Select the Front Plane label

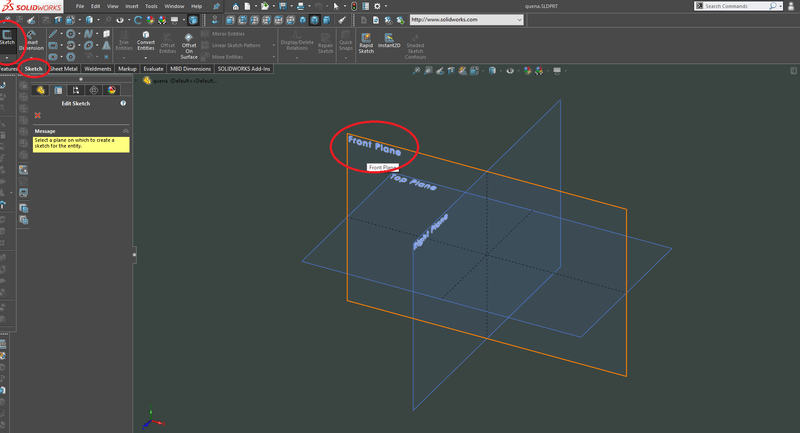(x=374, y=145)
